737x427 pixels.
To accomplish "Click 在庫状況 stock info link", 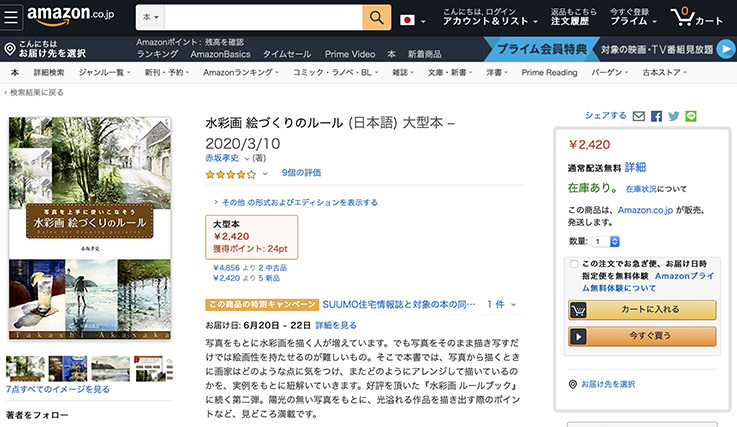I will pyautogui.click(x=641, y=189).
